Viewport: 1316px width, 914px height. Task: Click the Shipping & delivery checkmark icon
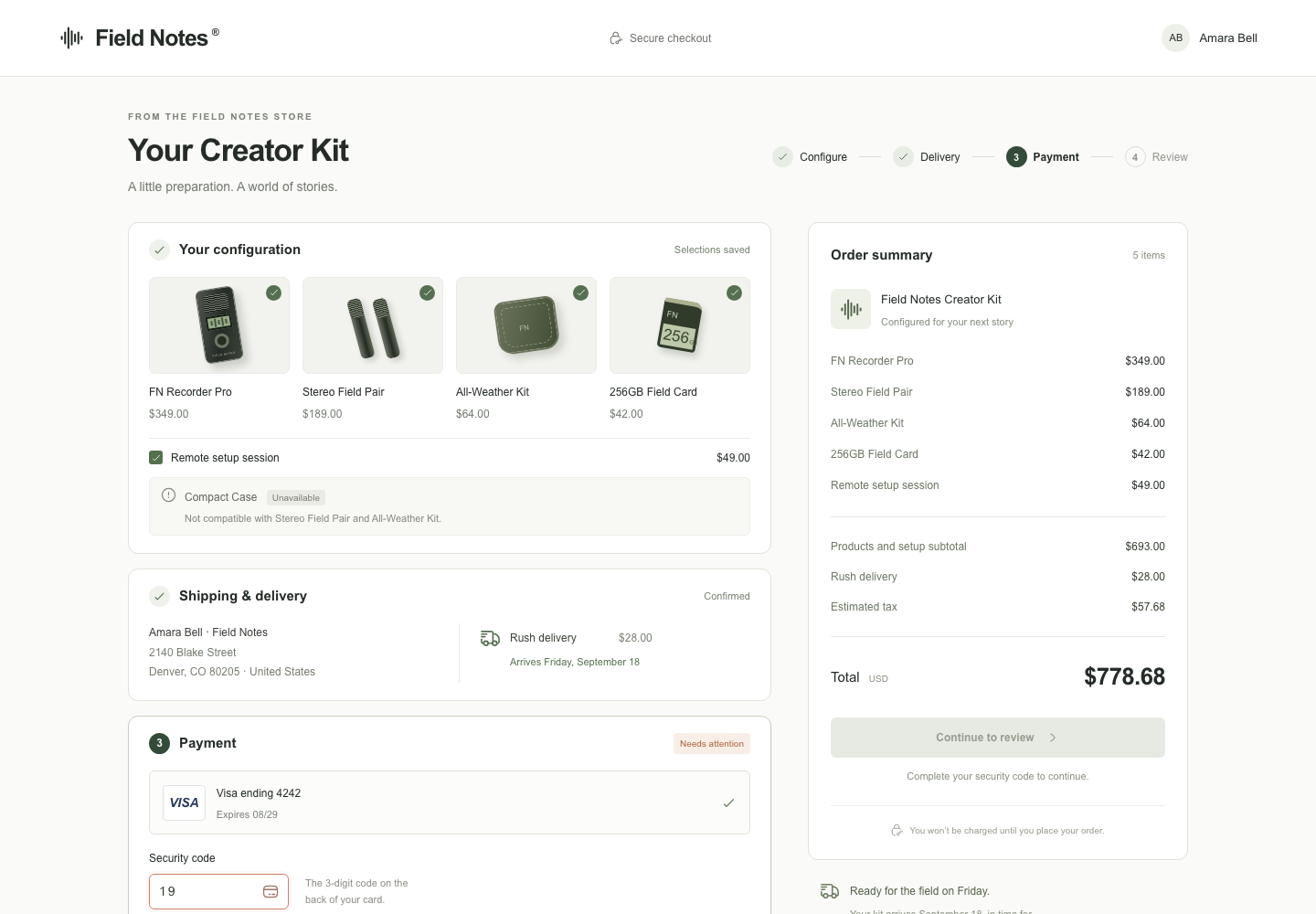click(x=159, y=596)
